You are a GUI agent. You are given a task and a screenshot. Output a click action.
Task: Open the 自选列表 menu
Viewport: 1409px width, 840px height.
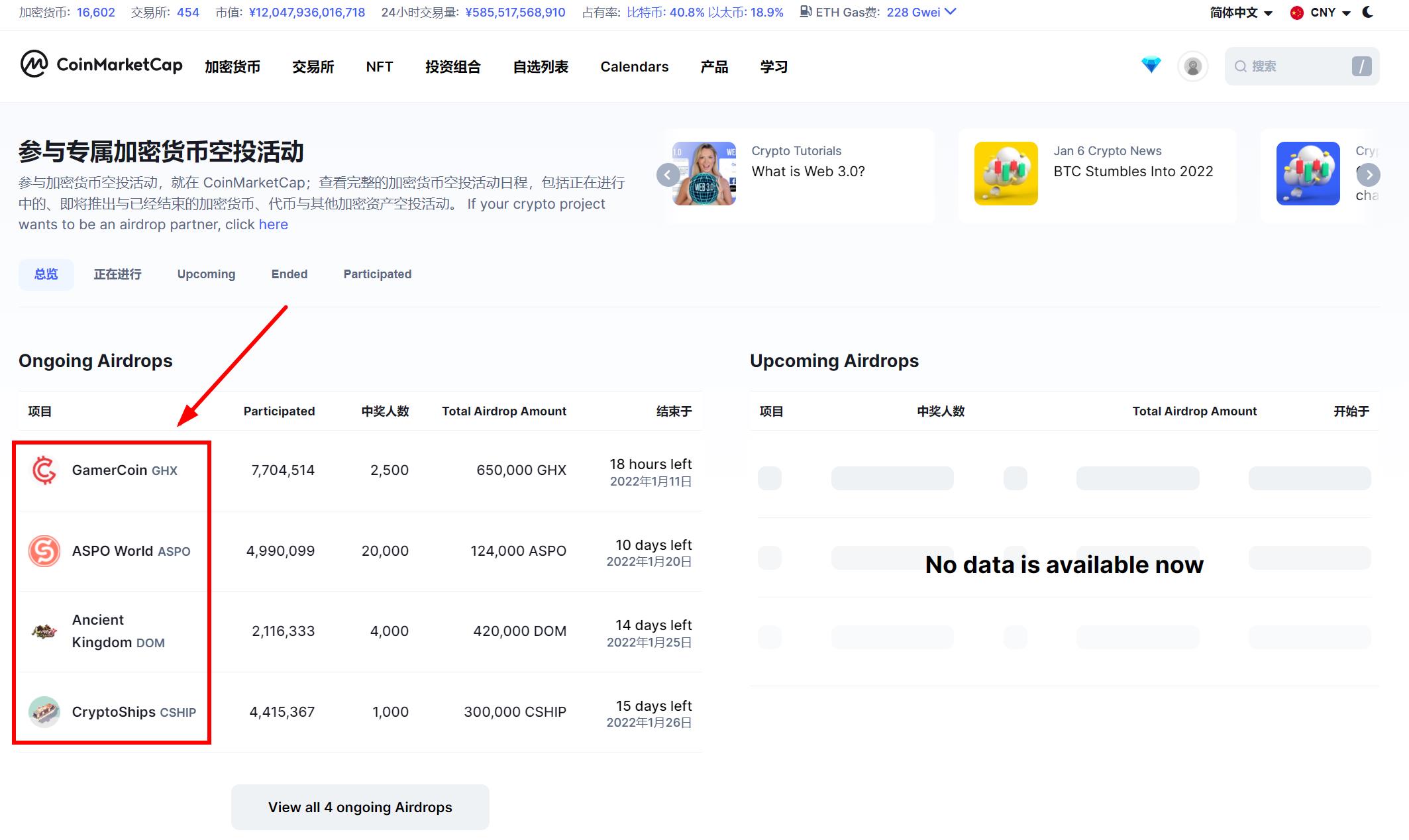point(541,67)
